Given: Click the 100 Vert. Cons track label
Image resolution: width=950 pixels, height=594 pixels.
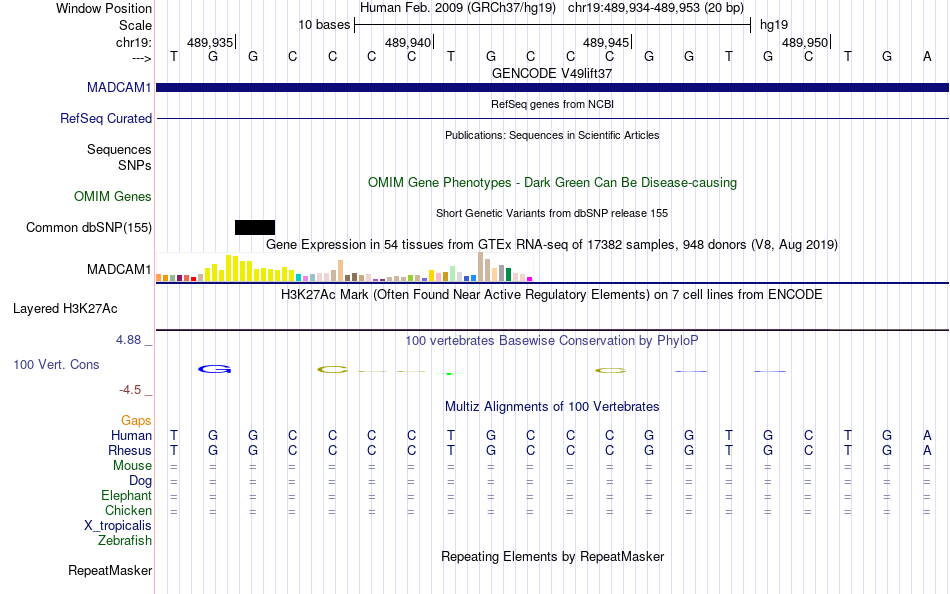Looking at the screenshot, I should [56, 364].
